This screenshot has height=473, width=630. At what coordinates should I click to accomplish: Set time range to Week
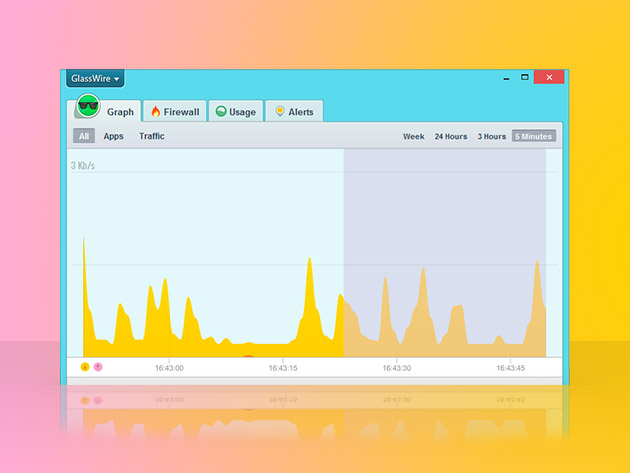(x=414, y=136)
